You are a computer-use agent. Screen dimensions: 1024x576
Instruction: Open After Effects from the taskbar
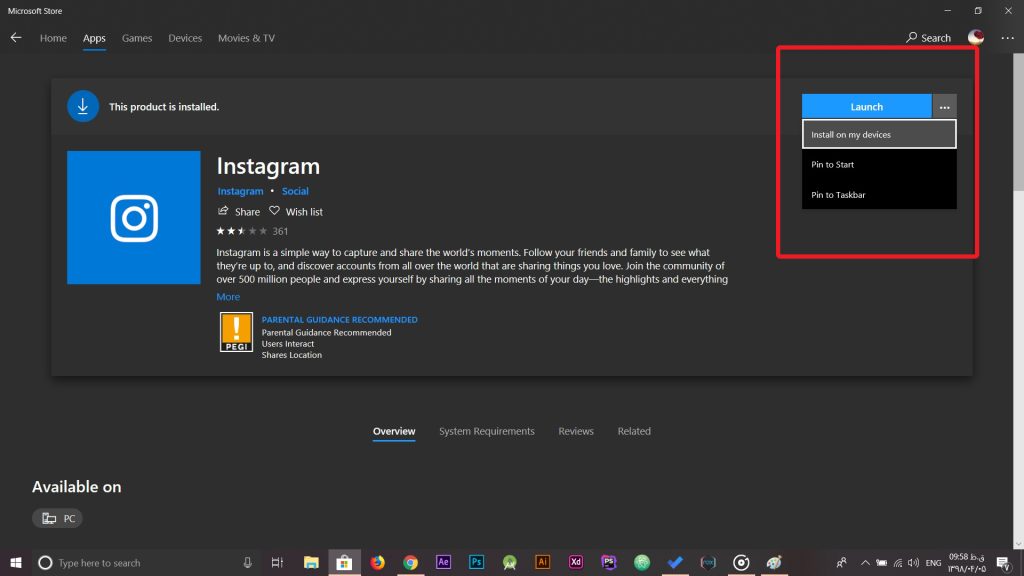click(443, 563)
